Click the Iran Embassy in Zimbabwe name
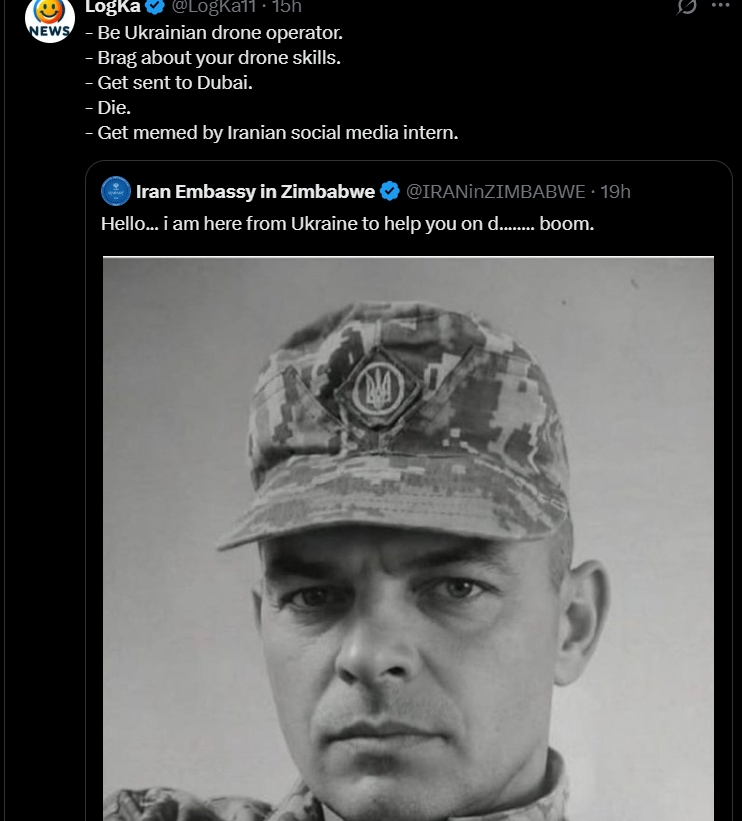The width and height of the screenshot is (742, 821). (255, 191)
